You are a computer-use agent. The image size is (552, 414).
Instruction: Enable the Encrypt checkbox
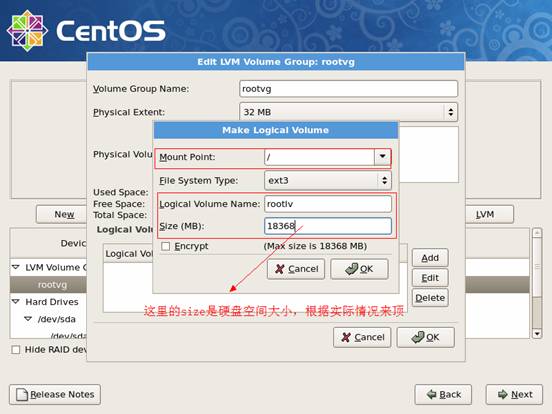(x=165, y=246)
